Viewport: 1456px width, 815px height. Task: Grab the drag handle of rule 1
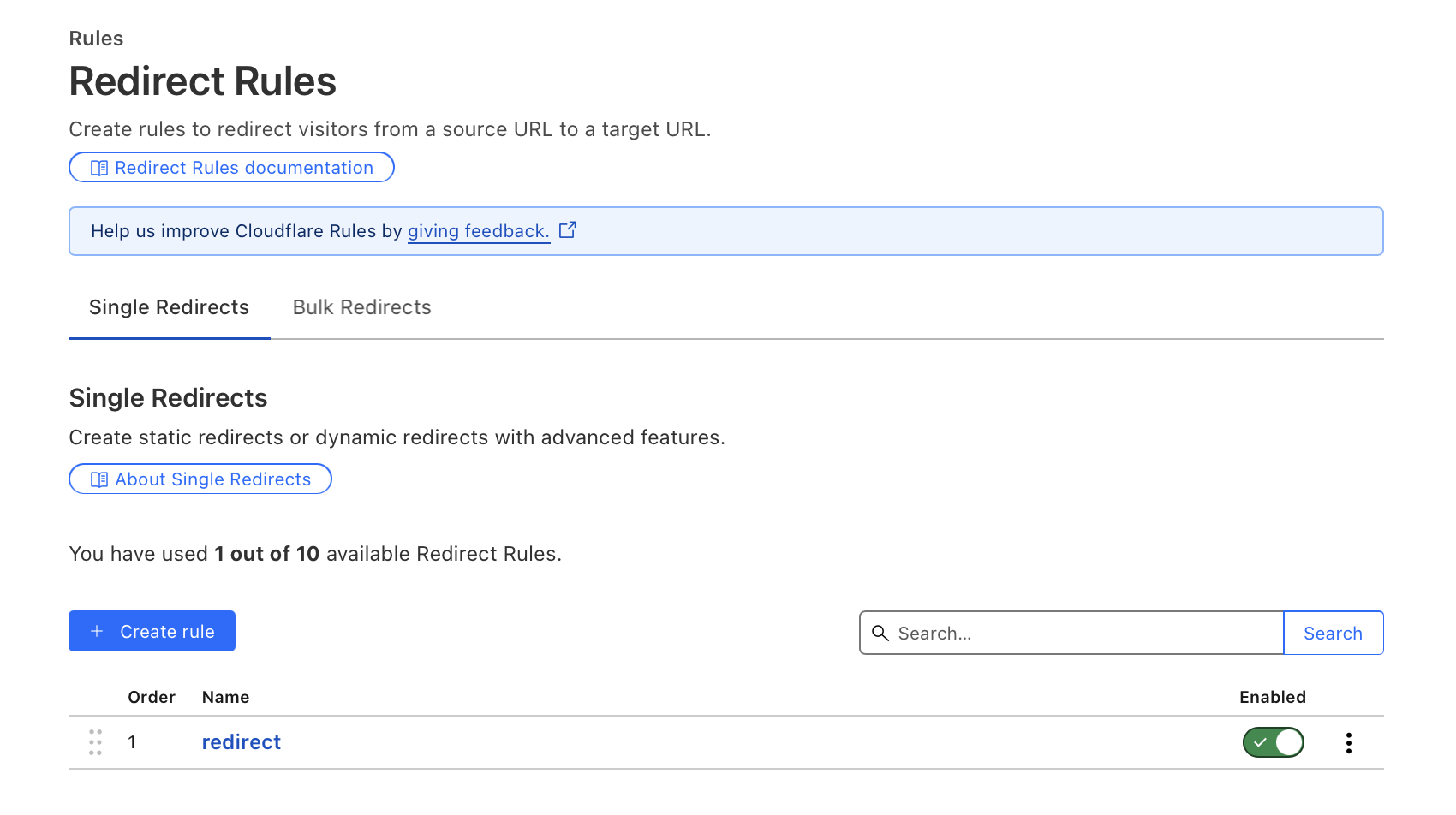95,742
